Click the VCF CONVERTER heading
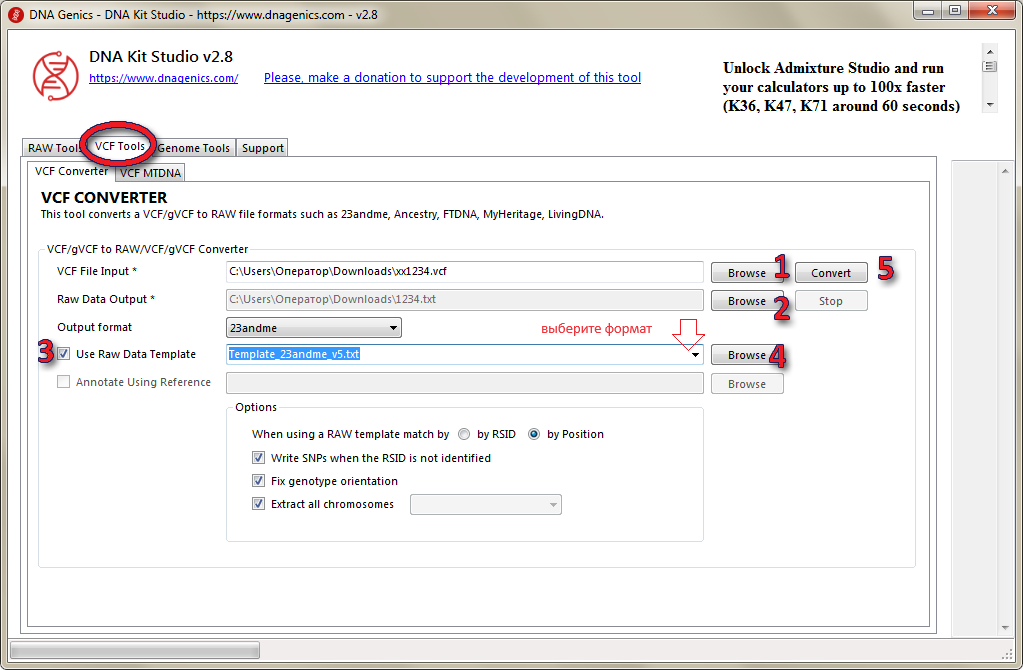 pos(104,197)
